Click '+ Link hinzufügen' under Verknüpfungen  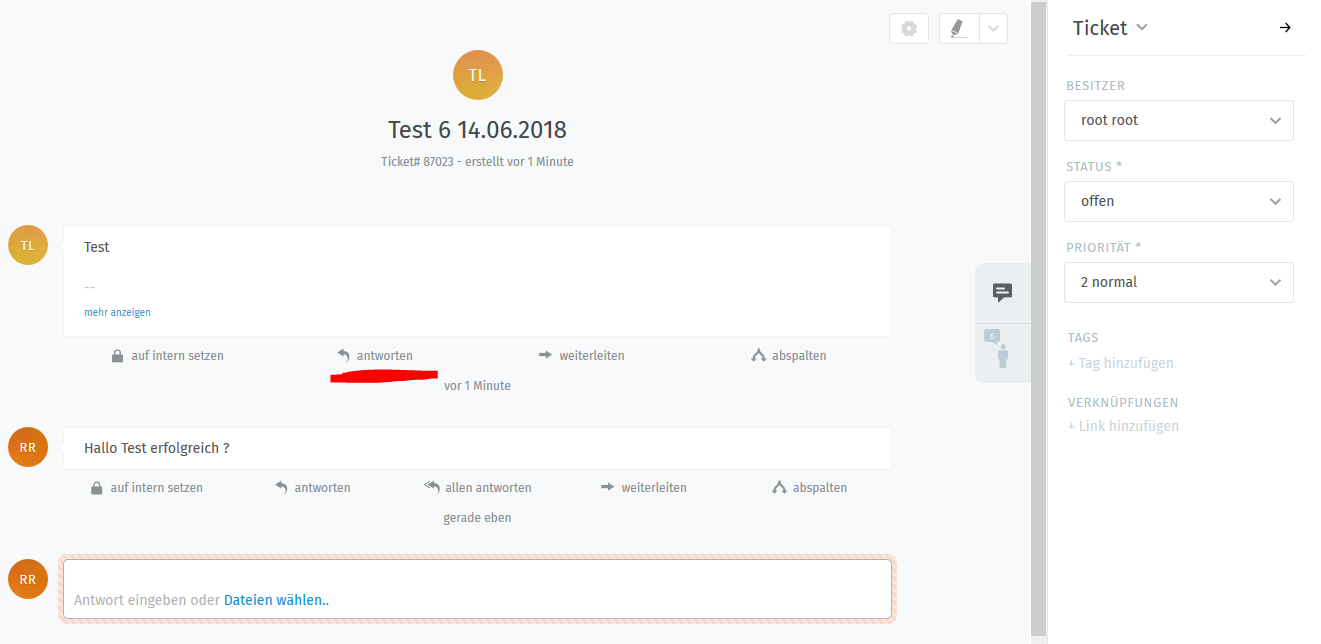click(1123, 426)
